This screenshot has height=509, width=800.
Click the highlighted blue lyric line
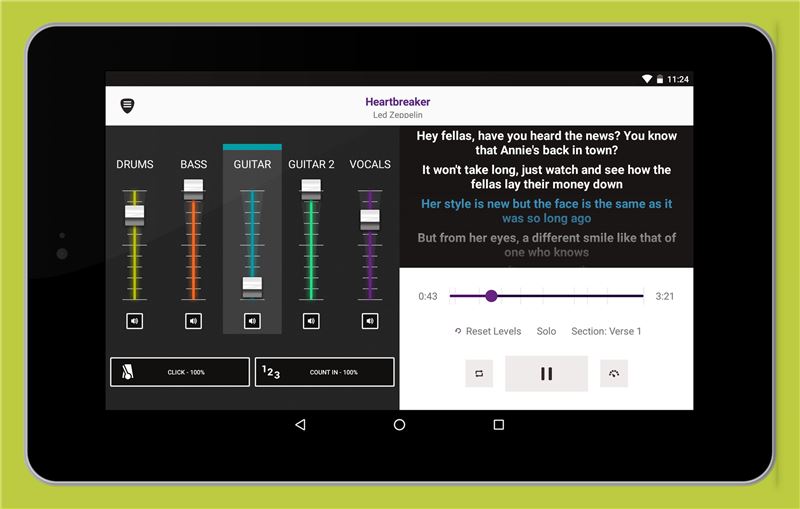tap(546, 211)
